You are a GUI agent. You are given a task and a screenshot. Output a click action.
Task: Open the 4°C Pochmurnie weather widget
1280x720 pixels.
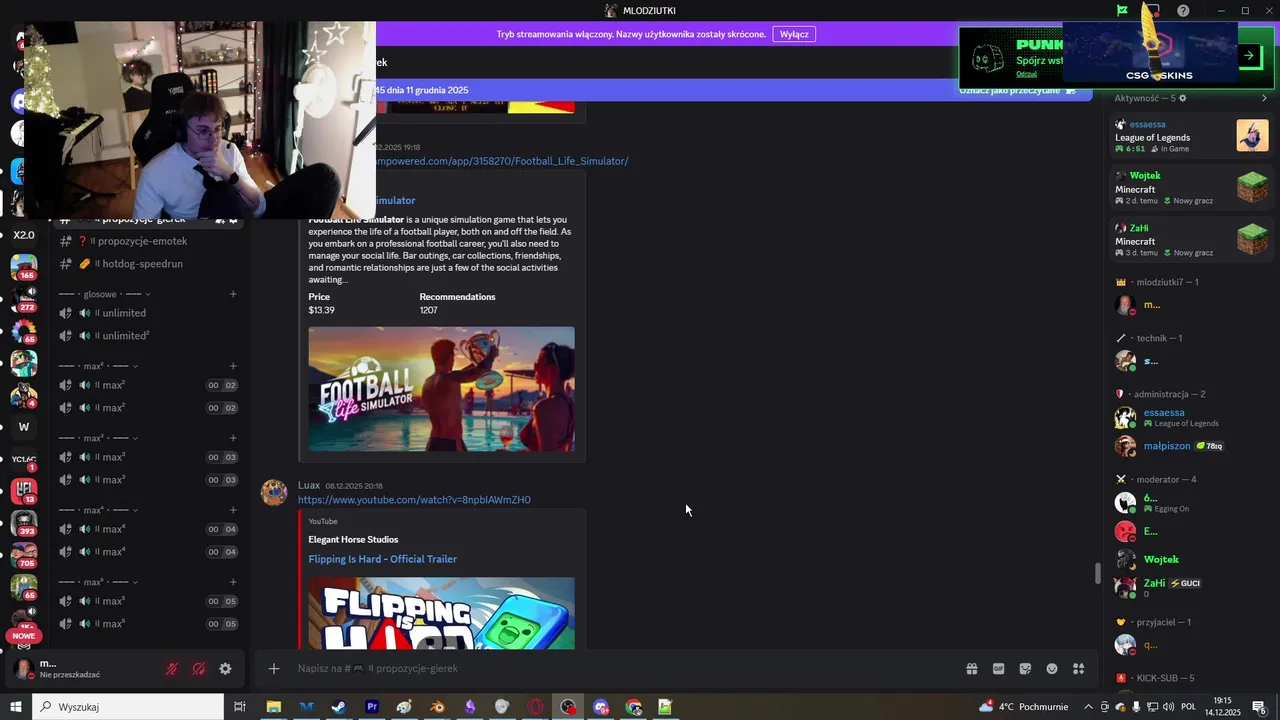(x=1025, y=707)
